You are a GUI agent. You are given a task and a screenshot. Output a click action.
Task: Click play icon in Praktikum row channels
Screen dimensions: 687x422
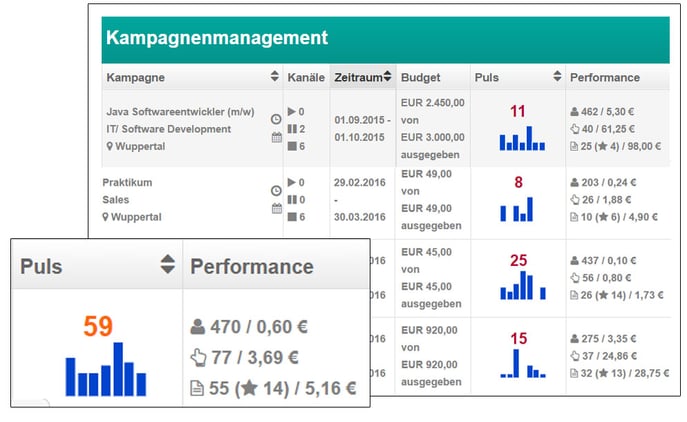tap(291, 182)
